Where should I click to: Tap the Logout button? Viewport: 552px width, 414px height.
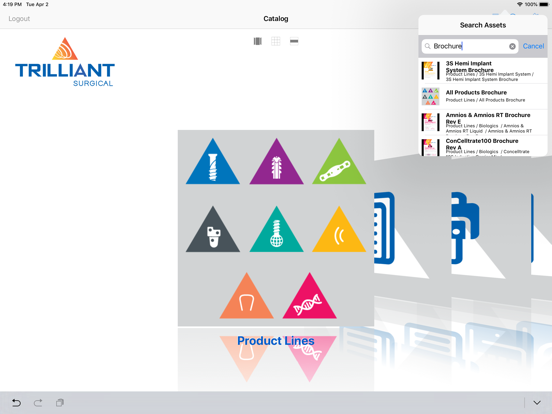(19, 19)
